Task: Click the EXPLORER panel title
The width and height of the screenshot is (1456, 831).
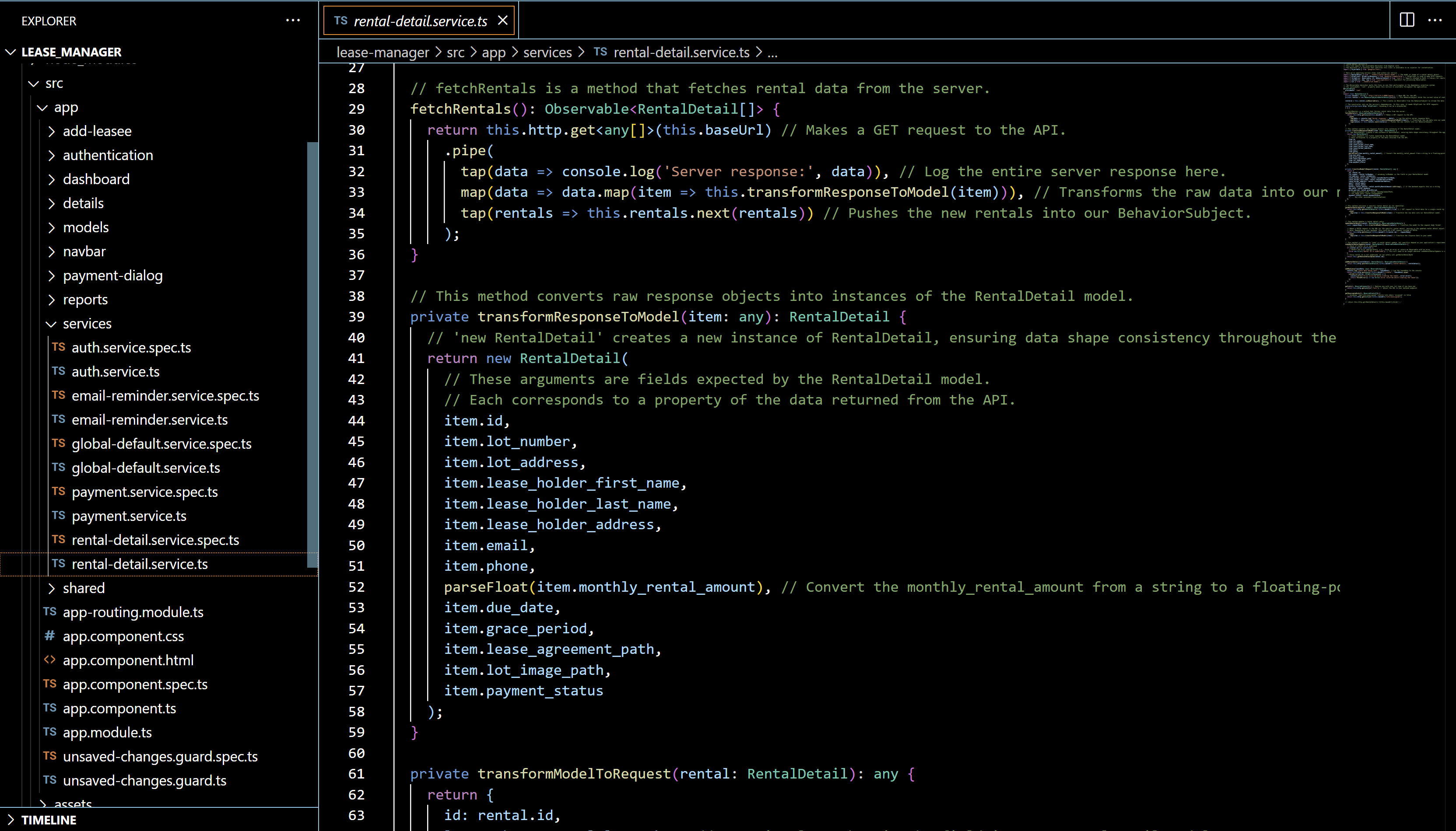Action: pyautogui.click(x=49, y=21)
